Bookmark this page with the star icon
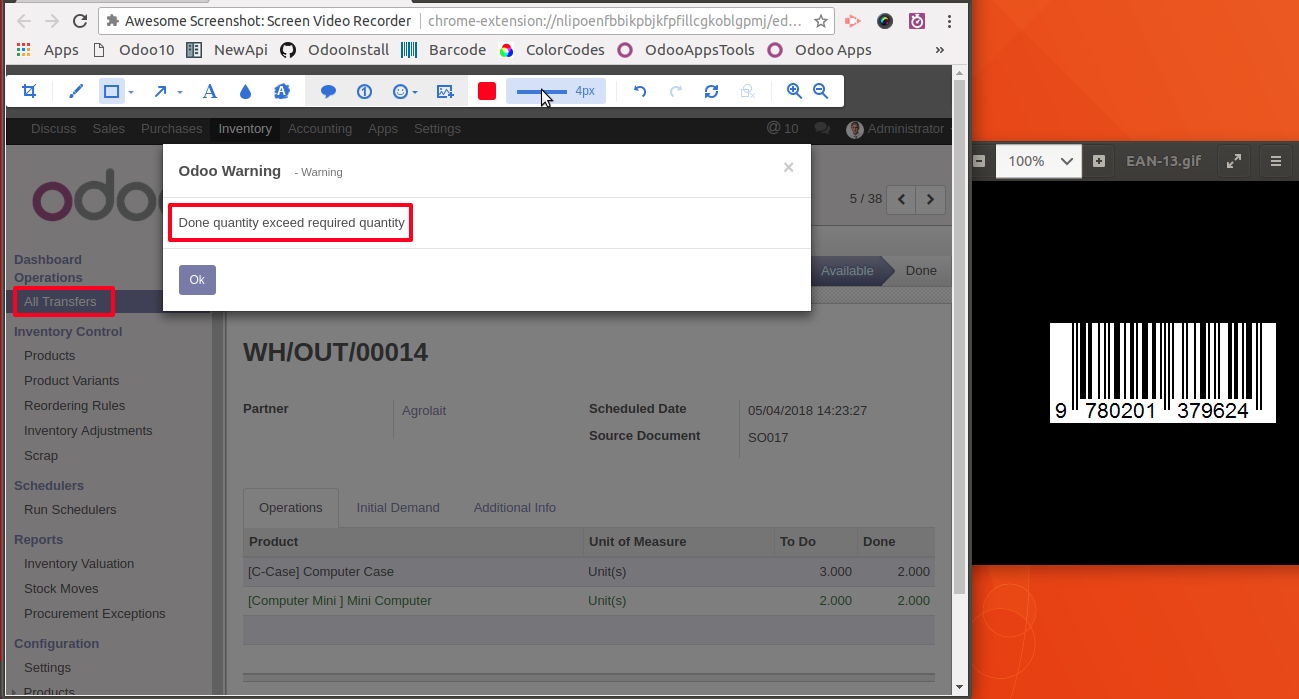The height and width of the screenshot is (699, 1299). tap(821, 21)
